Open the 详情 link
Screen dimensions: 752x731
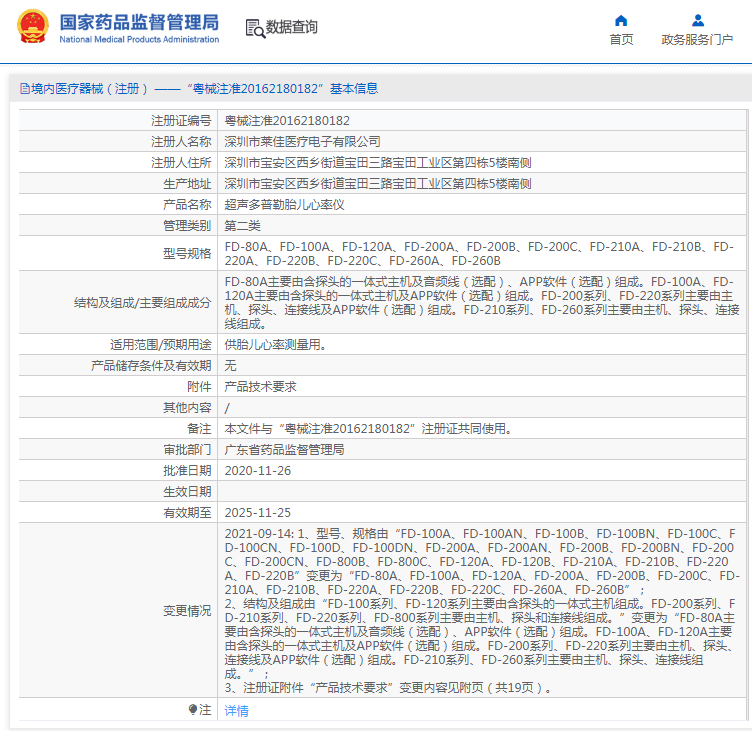point(236,710)
